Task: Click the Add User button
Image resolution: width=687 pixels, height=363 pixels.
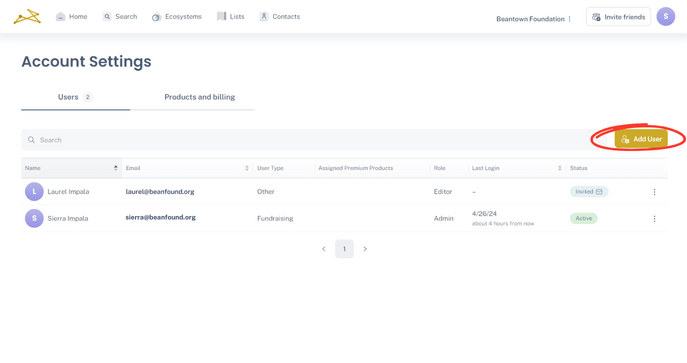Action: point(641,139)
